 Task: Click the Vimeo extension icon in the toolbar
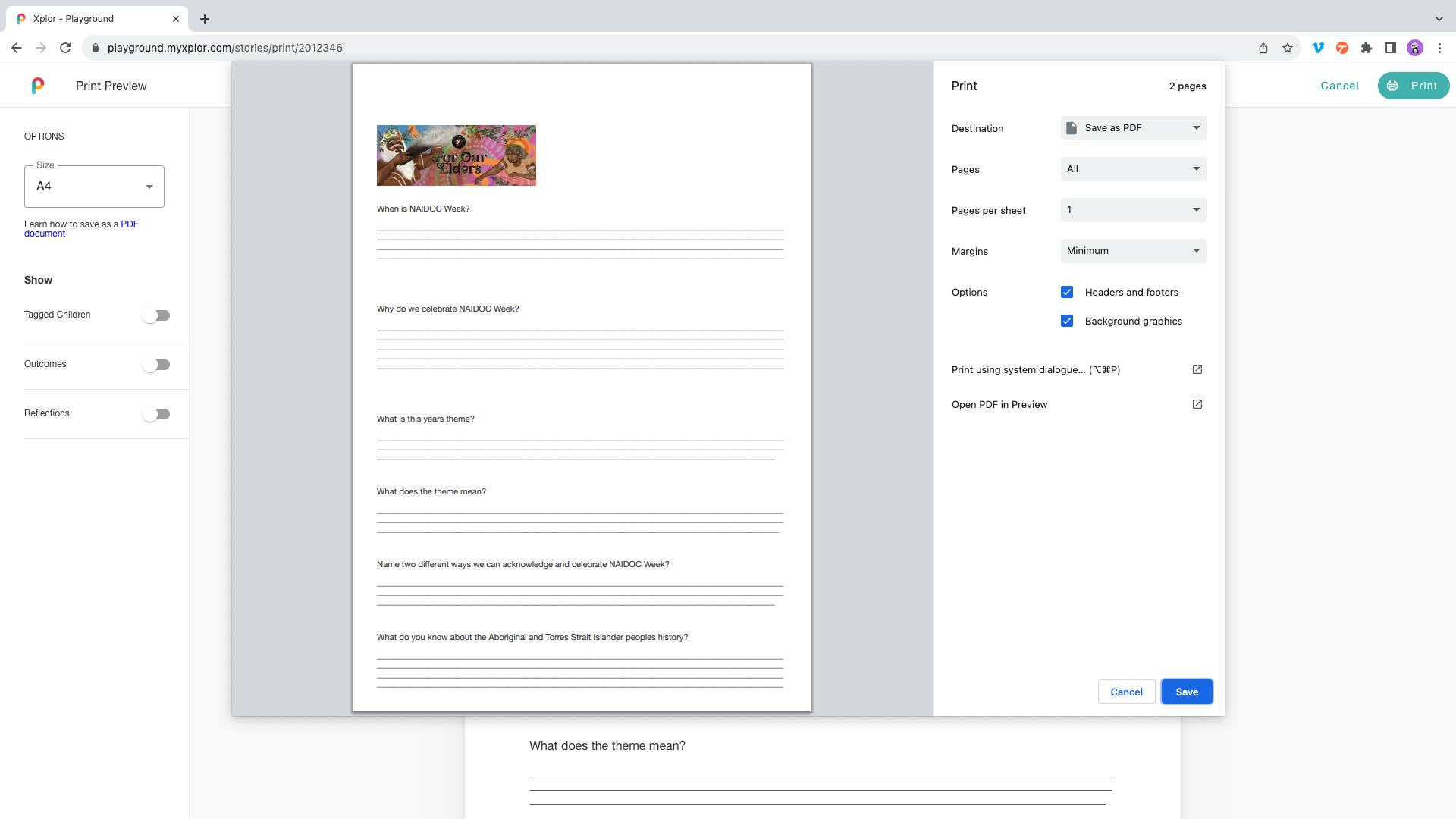click(1318, 48)
